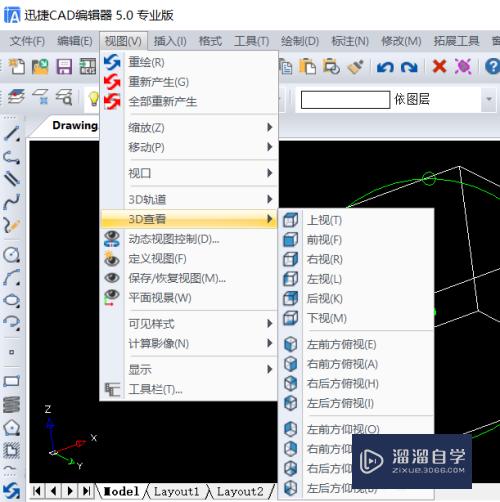The image size is (500, 502).
Task: Click the Top view cube icon
Action: [290, 220]
